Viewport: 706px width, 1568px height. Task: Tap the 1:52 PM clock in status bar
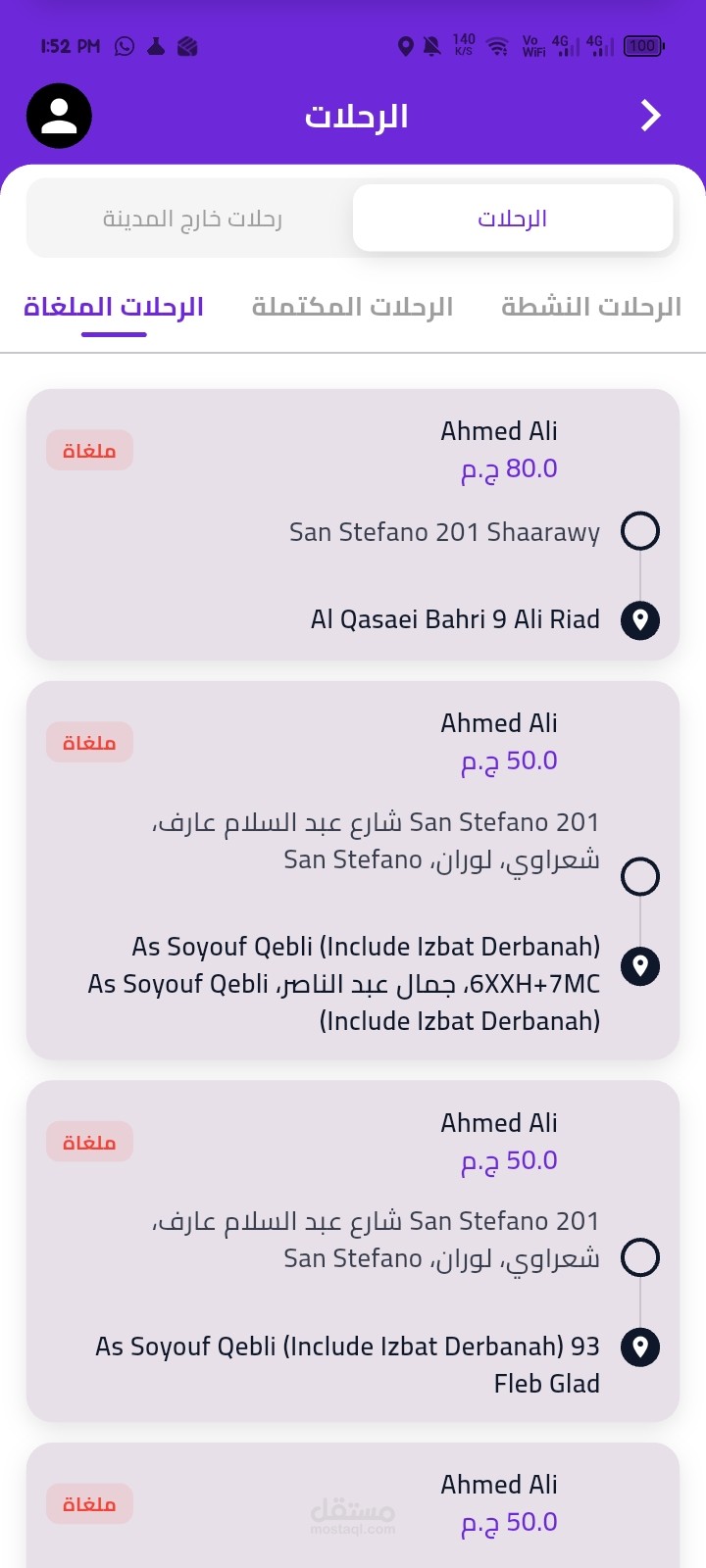pos(71,46)
